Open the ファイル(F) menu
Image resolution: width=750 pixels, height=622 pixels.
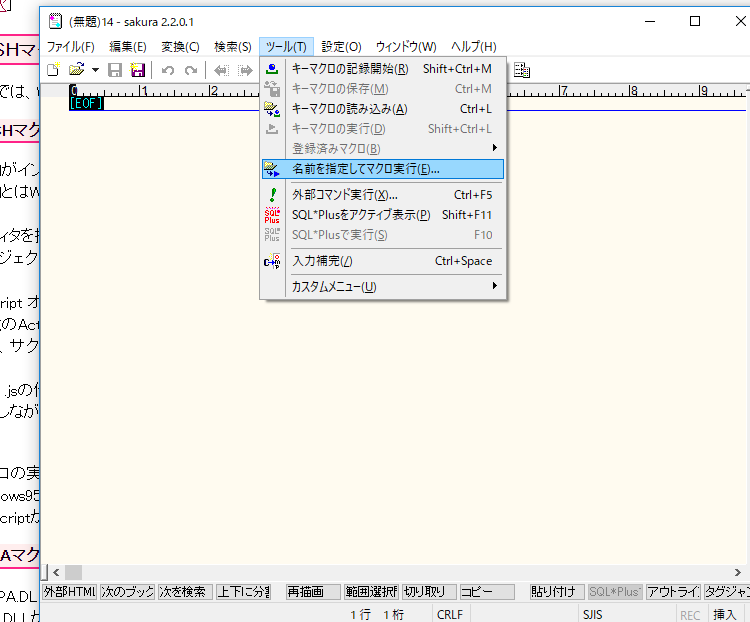tap(70, 47)
